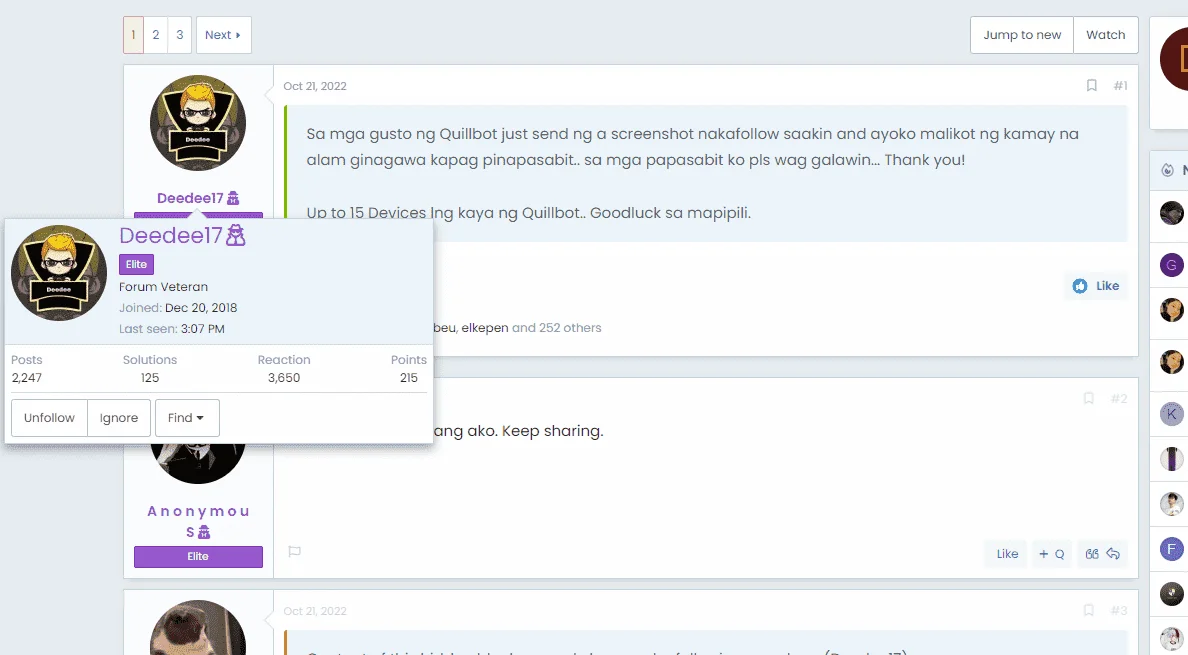This screenshot has width=1188, height=655.
Task: Open the dark avatar below the 'F' avatar
Action: point(1172,594)
